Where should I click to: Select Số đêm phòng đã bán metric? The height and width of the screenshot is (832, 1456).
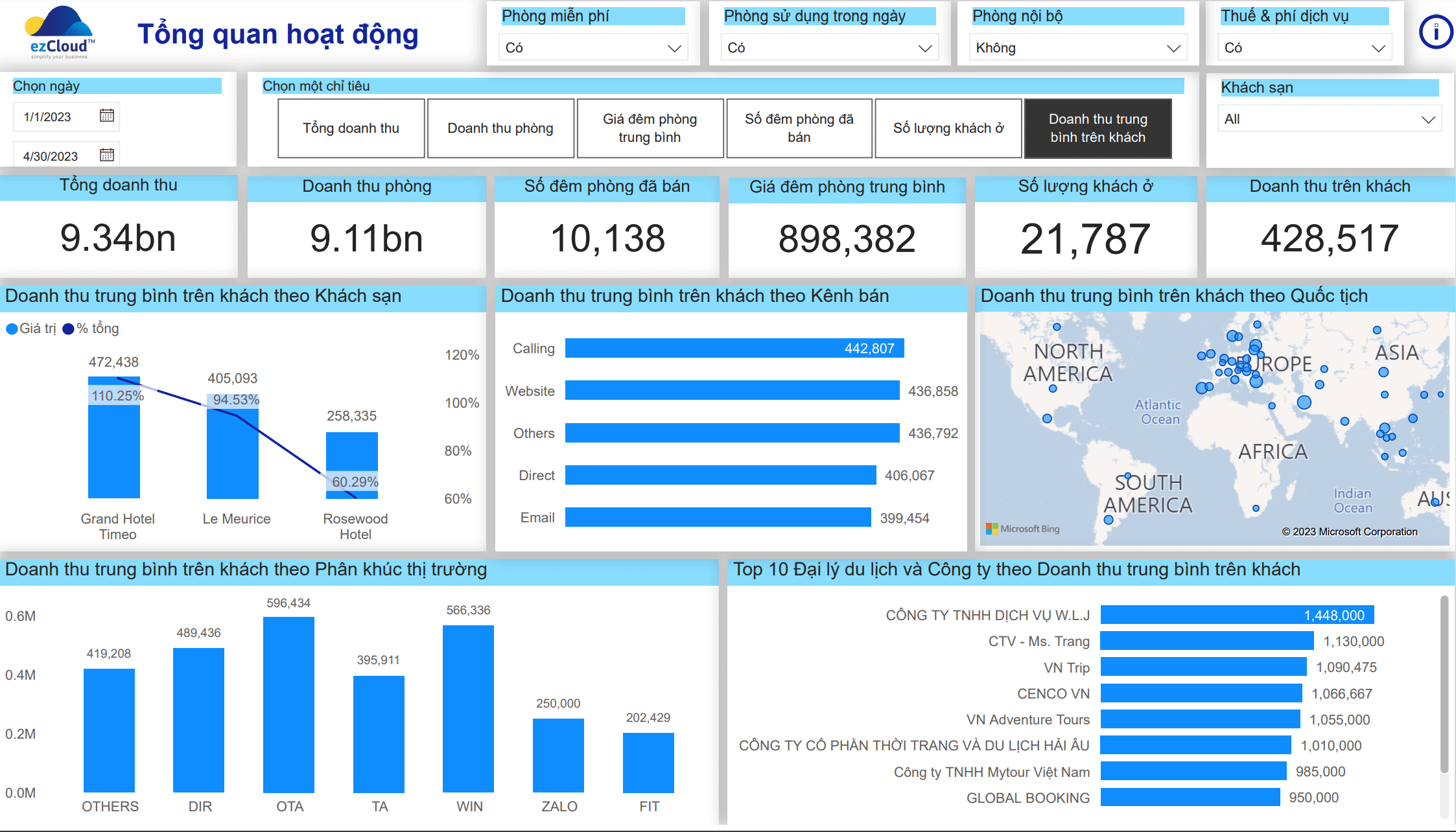(799, 128)
